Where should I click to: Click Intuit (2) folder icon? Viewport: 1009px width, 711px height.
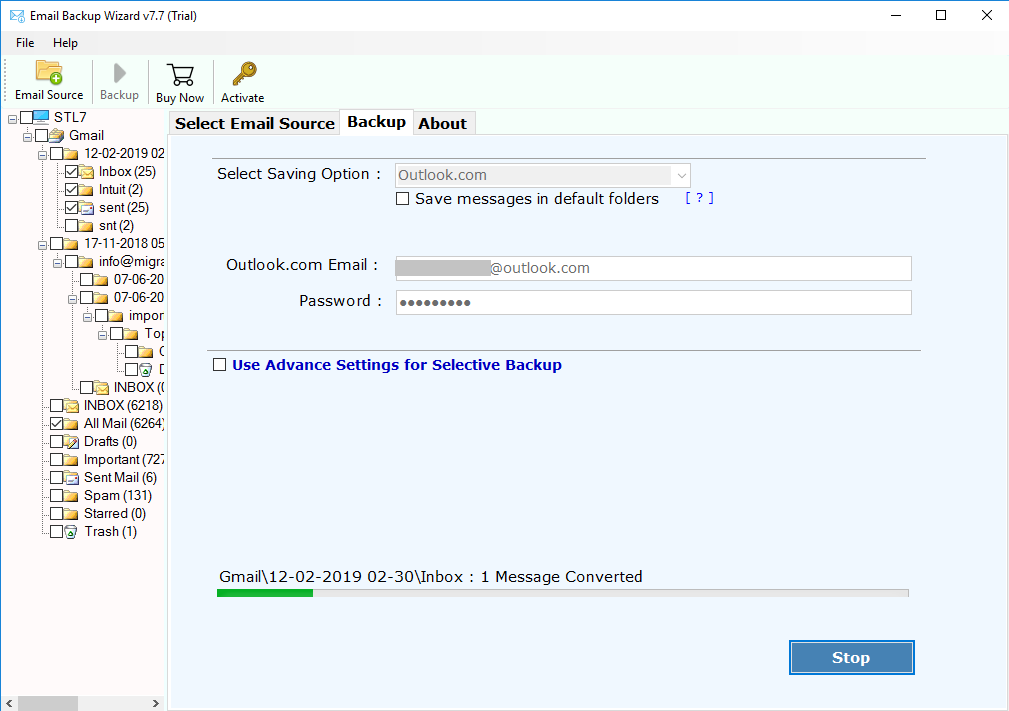[x=86, y=190]
